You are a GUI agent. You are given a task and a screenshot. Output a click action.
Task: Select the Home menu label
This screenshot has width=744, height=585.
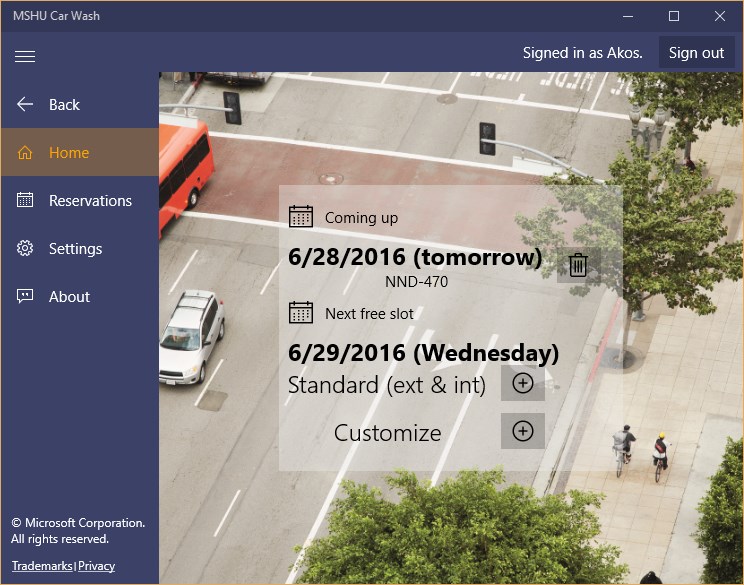pyautogui.click(x=69, y=153)
